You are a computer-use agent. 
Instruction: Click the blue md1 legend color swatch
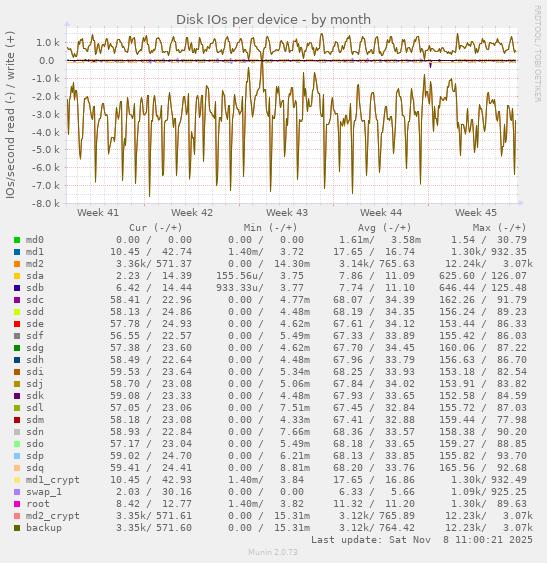[x=17, y=252]
